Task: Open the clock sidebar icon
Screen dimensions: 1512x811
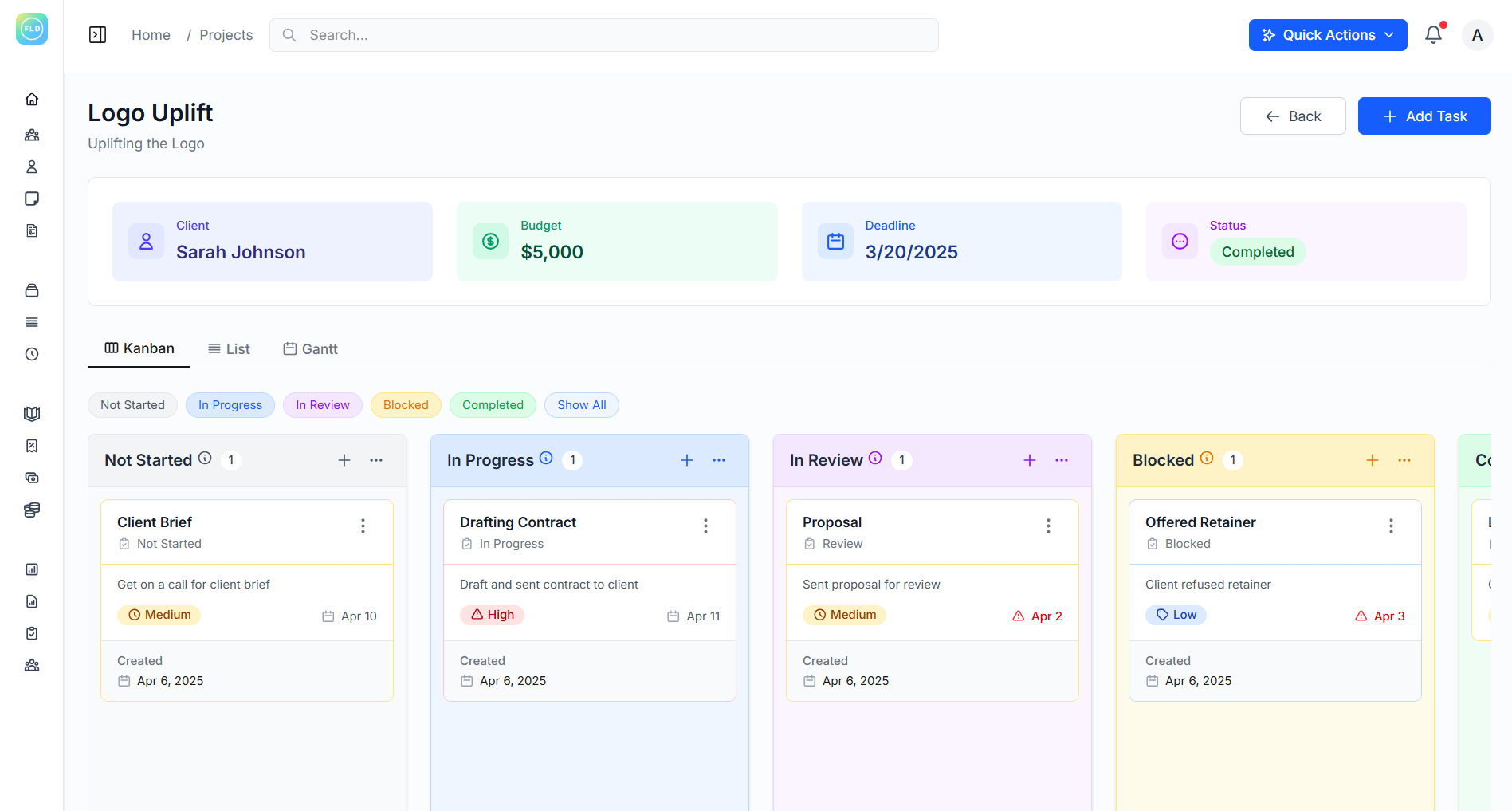Action: click(x=32, y=354)
